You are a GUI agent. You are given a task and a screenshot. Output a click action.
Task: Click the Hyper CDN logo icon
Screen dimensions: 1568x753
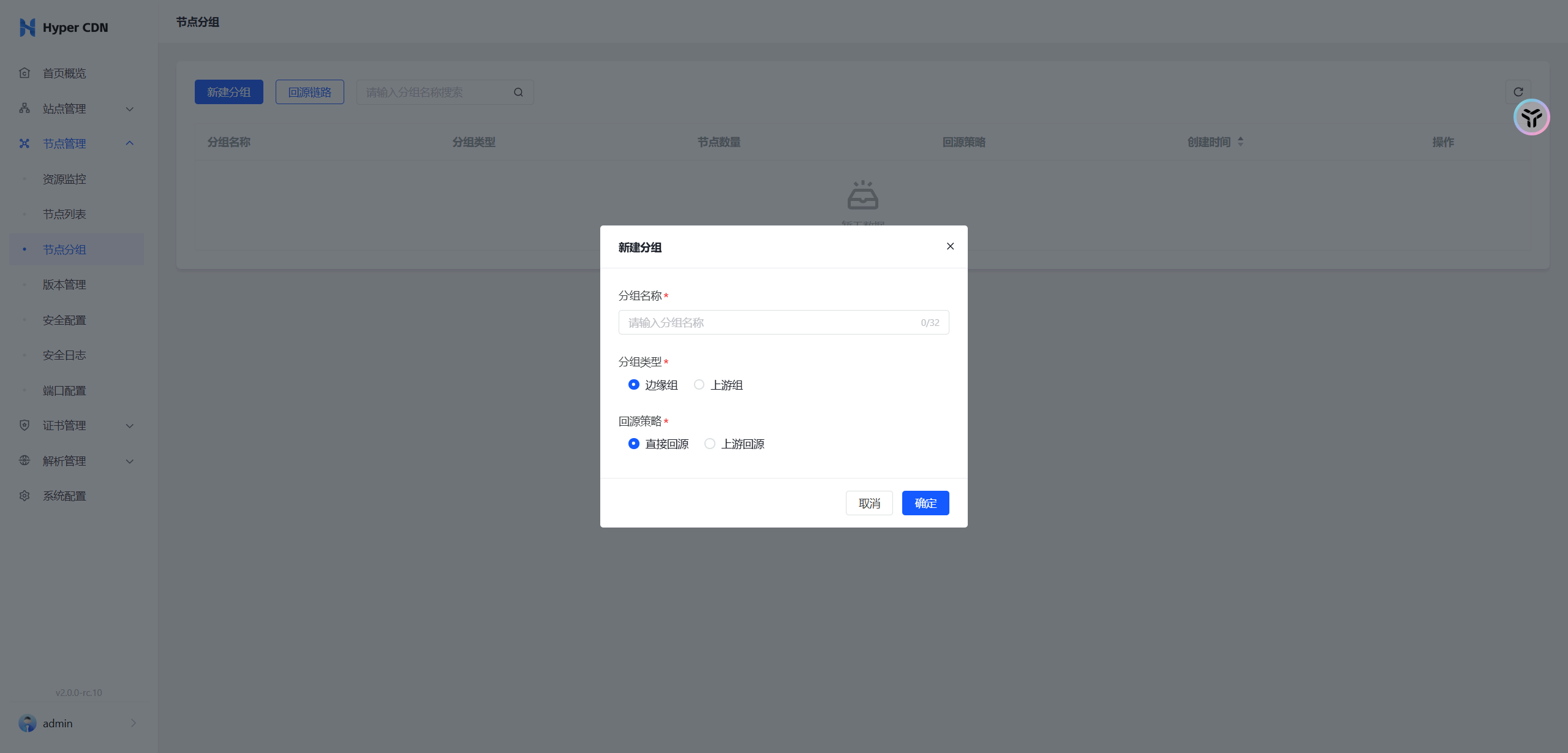pos(27,28)
